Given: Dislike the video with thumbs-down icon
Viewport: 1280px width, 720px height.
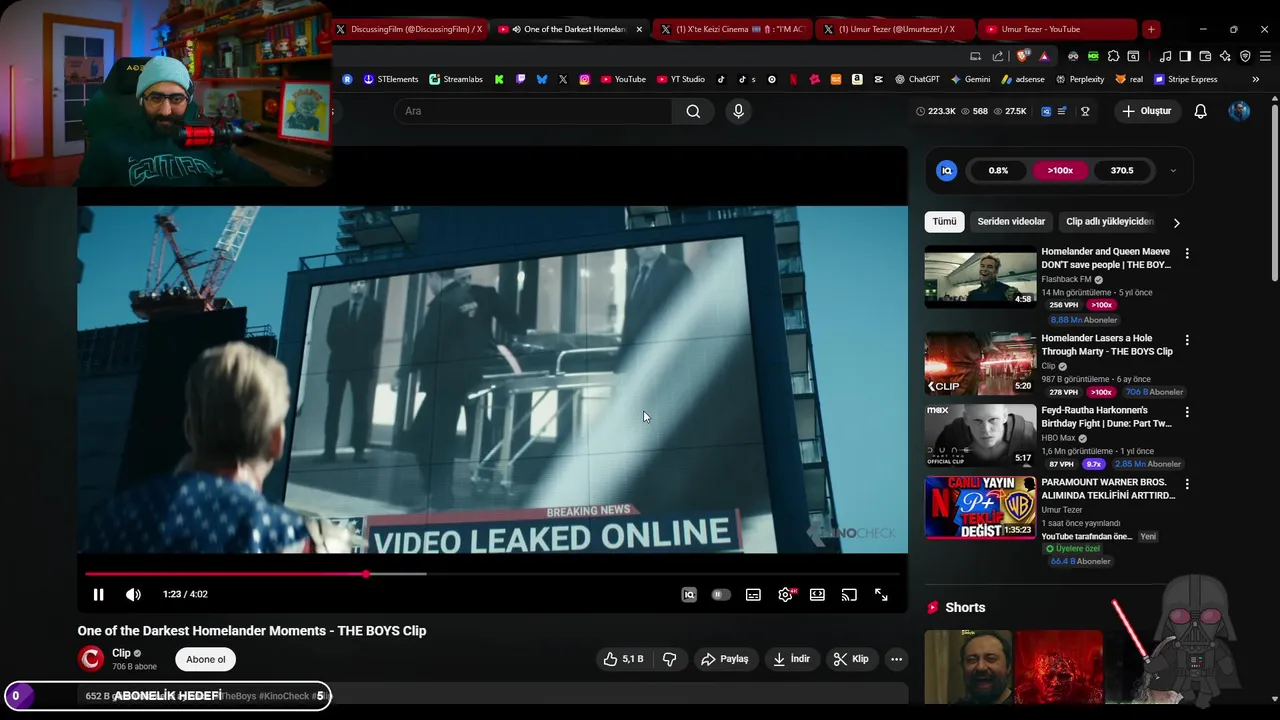Looking at the screenshot, I should 670,659.
